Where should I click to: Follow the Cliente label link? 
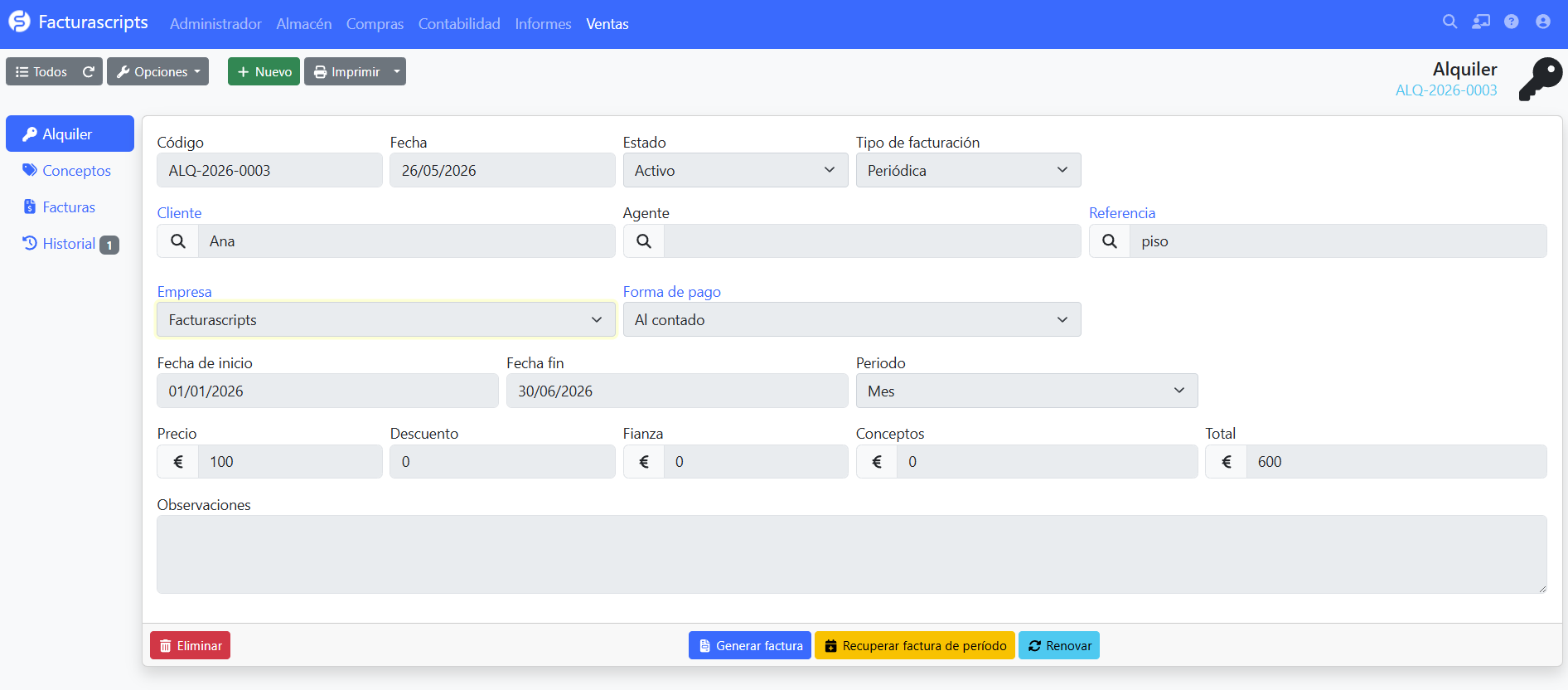coord(179,213)
